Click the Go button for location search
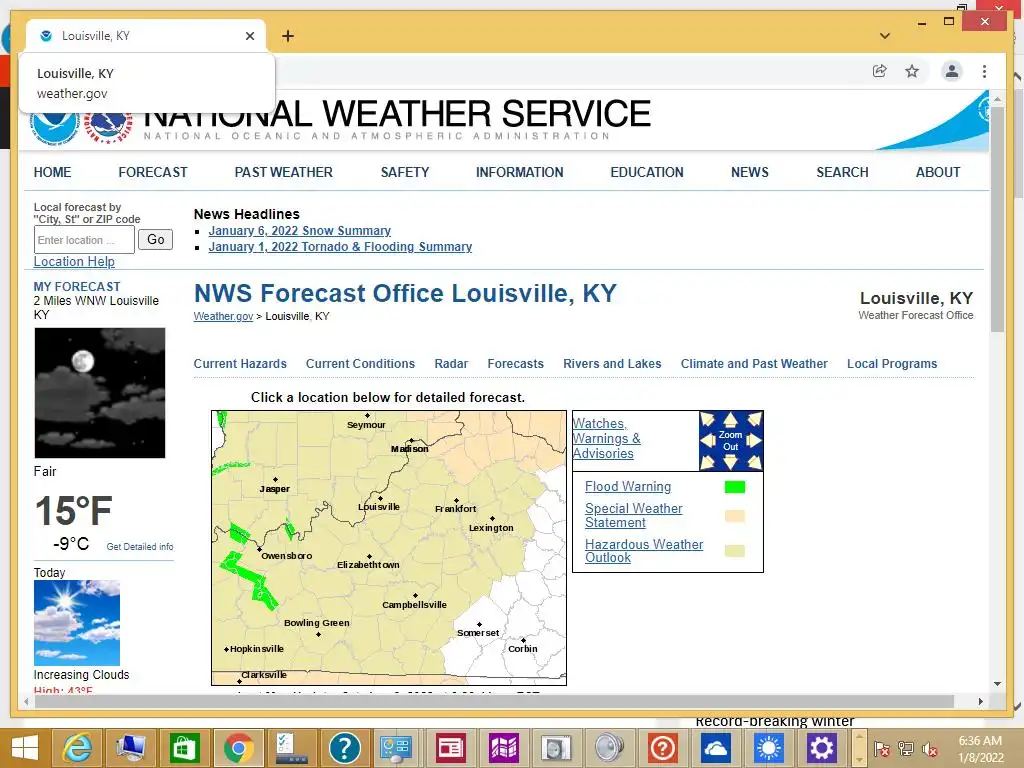This screenshot has width=1024, height=768. (155, 240)
